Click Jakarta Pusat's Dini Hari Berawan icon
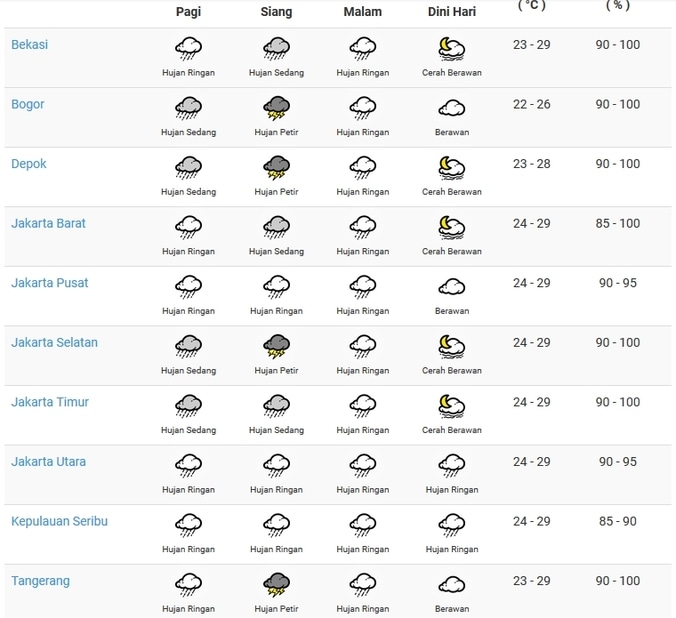 click(451, 287)
